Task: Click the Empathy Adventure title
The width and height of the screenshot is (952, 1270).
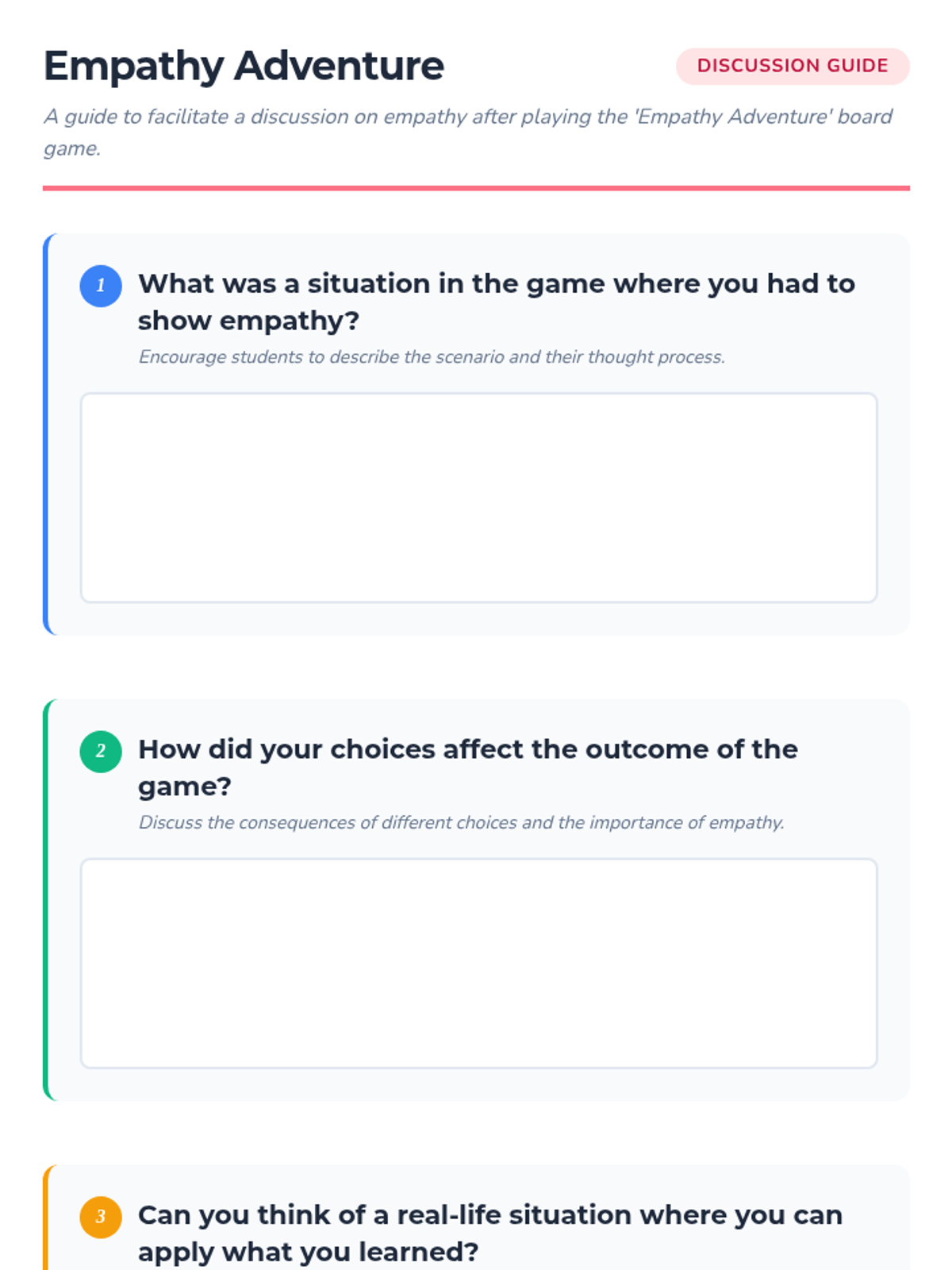Action: tap(244, 66)
